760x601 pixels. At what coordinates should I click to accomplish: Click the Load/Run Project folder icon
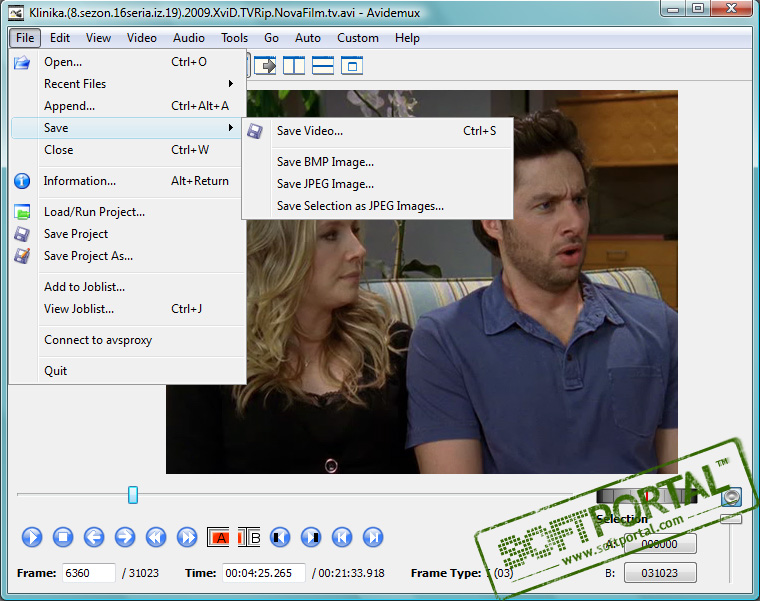point(22,212)
